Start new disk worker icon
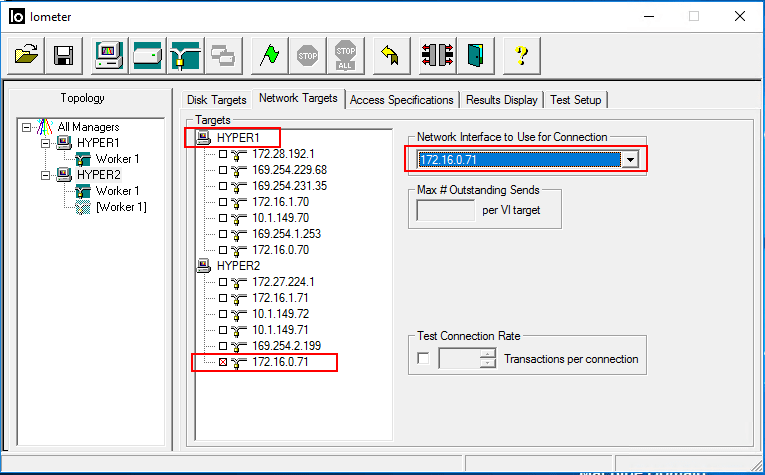765x475 pixels. click(x=147, y=55)
